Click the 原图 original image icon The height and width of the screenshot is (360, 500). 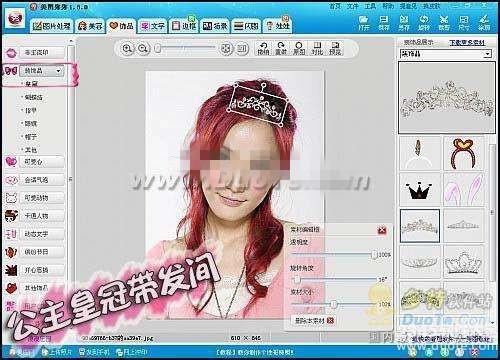pyautogui.click(x=299, y=49)
